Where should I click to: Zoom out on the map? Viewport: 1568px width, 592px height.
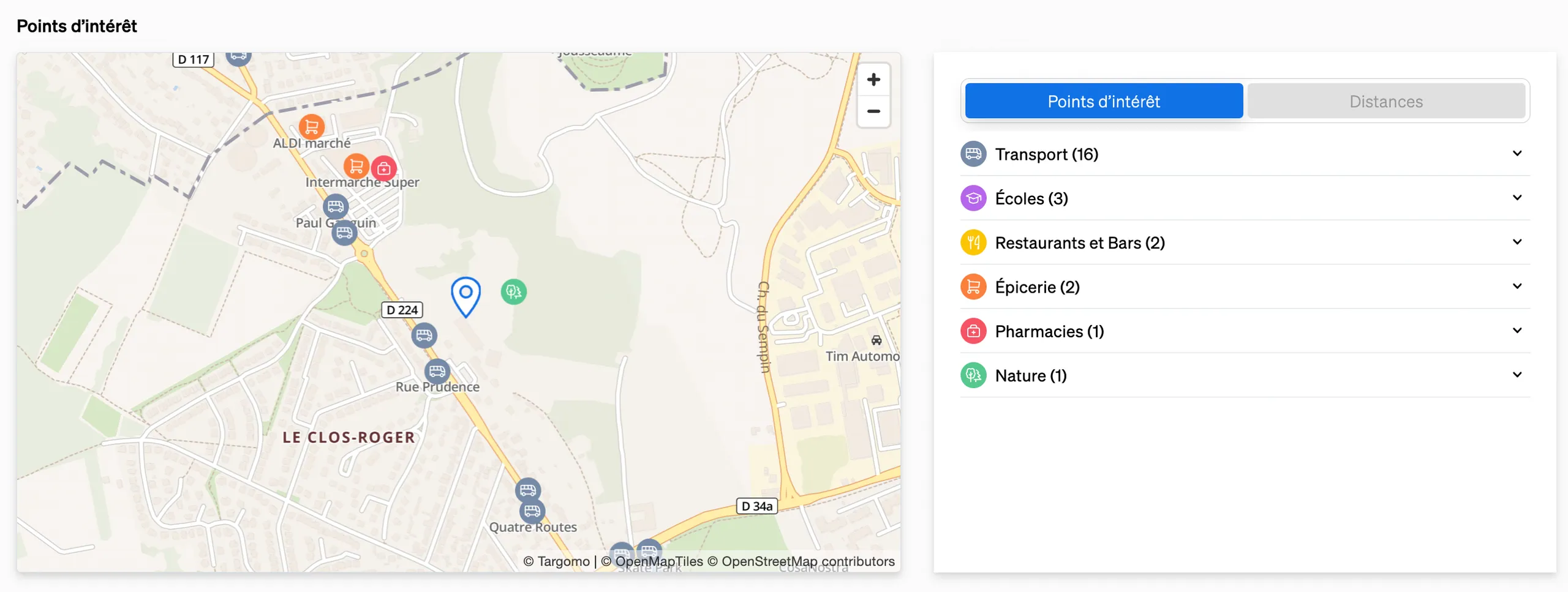(x=873, y=111)
